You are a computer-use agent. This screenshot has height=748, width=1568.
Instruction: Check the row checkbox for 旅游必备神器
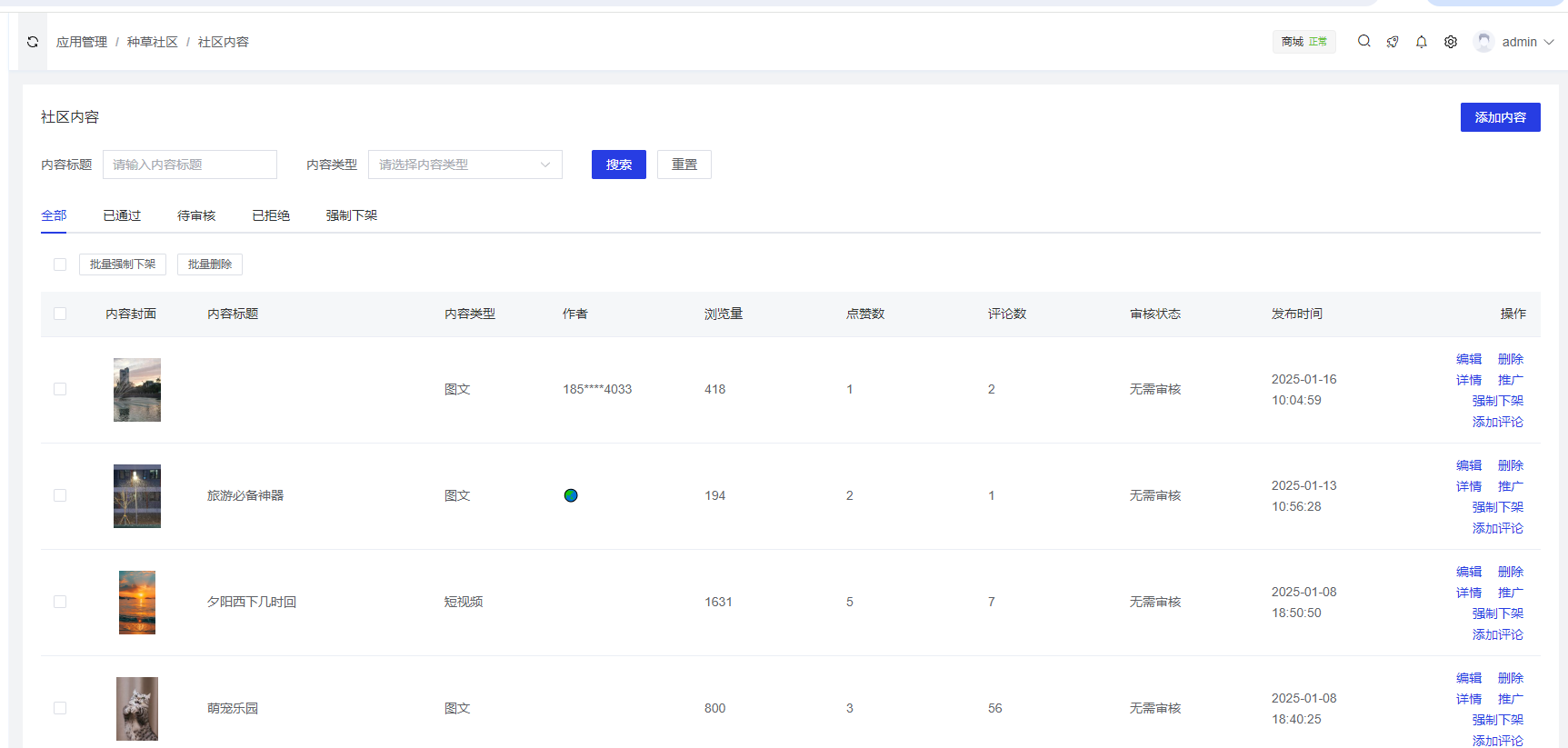pos(60,495)
